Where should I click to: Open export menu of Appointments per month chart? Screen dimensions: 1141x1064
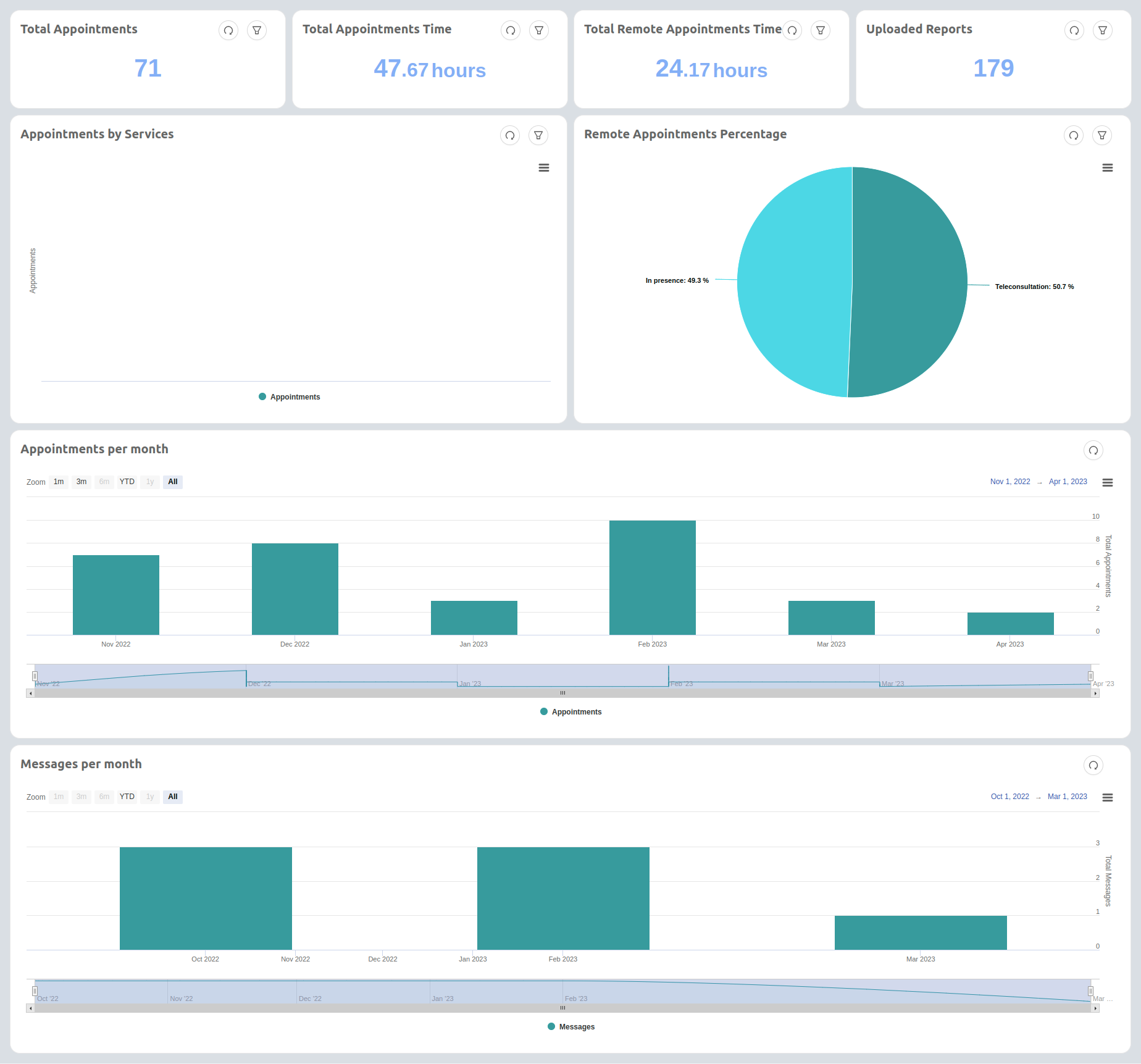tap(1108, 482)
